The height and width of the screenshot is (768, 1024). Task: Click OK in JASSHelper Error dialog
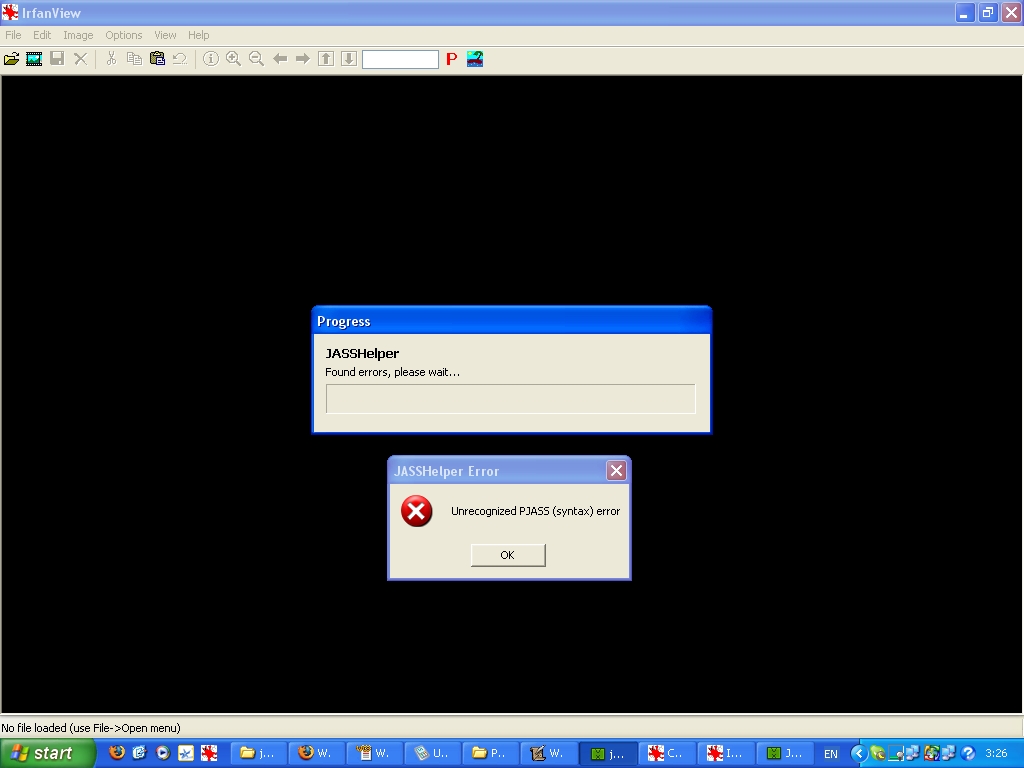[508, 555]
